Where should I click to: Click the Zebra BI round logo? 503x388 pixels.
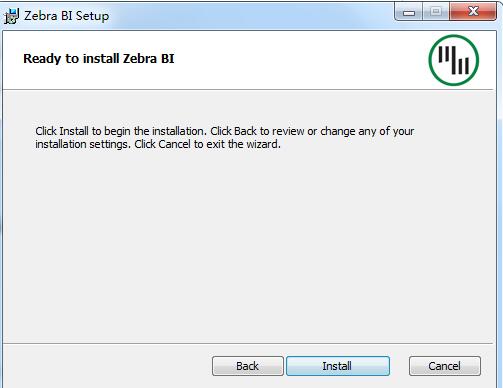pos(454,60)
